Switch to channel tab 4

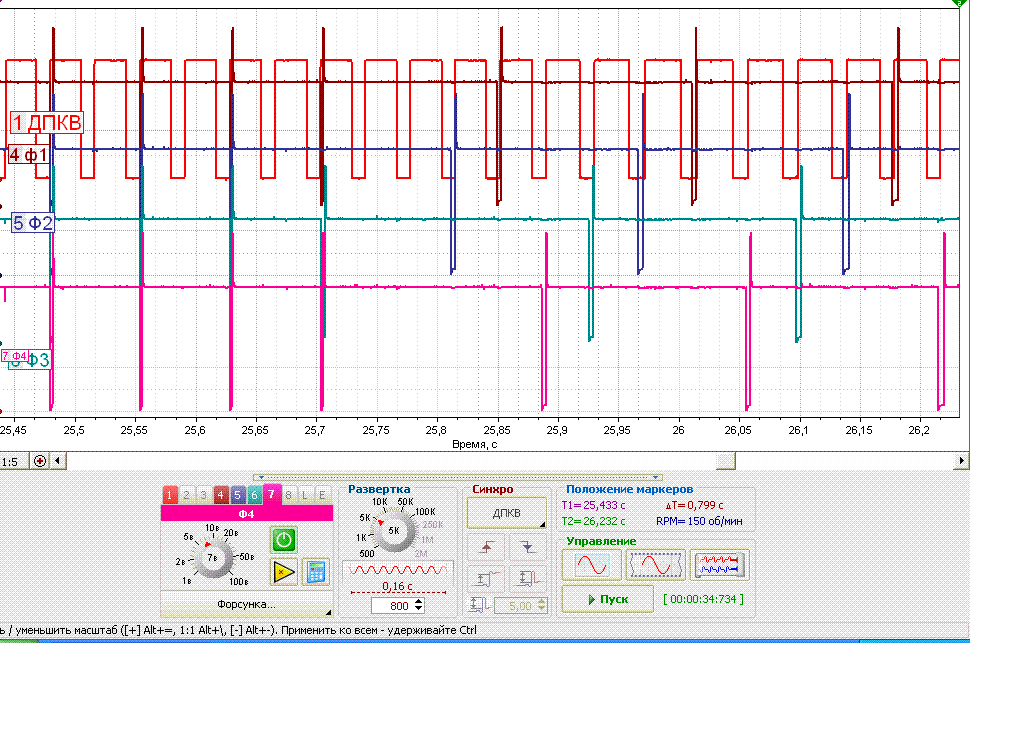coord(221,495)
